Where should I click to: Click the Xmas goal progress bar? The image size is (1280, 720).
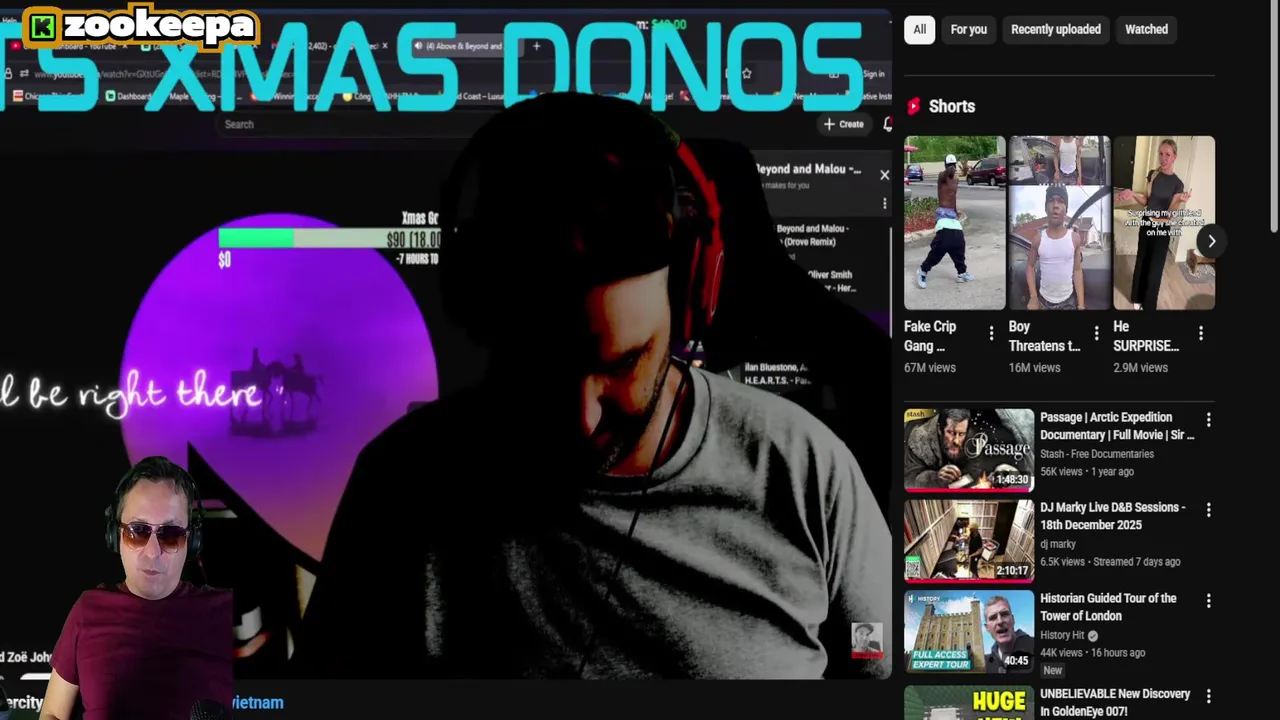(330, 238)
